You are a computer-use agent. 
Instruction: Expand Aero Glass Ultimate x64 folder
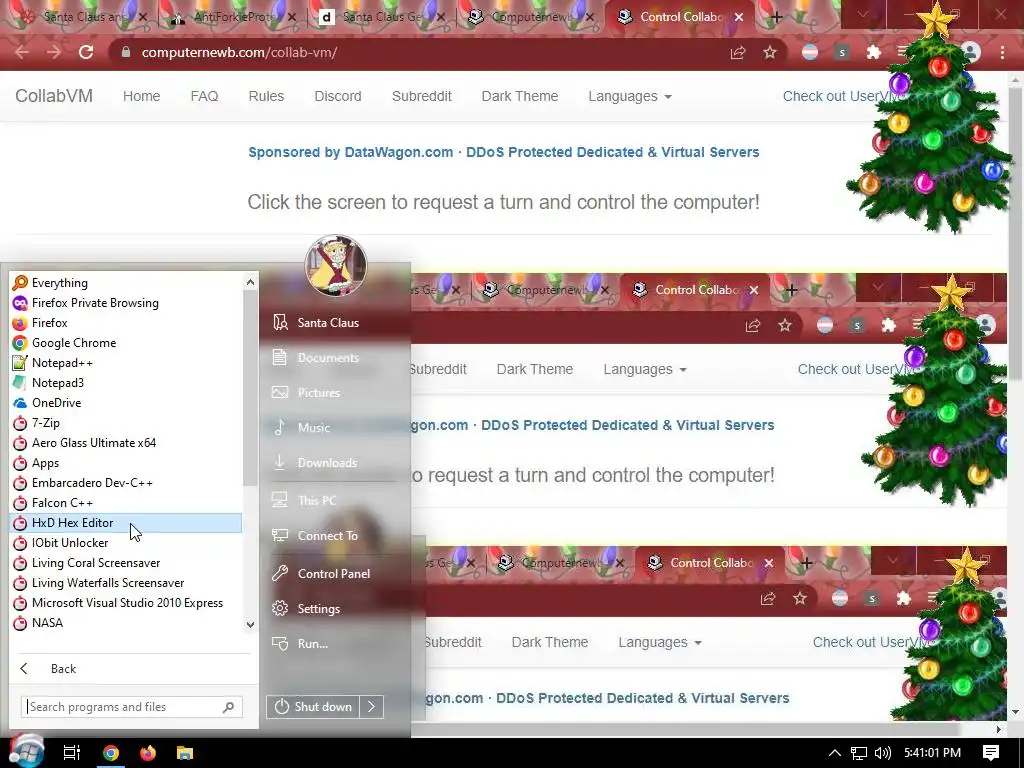tap(125, 443)
